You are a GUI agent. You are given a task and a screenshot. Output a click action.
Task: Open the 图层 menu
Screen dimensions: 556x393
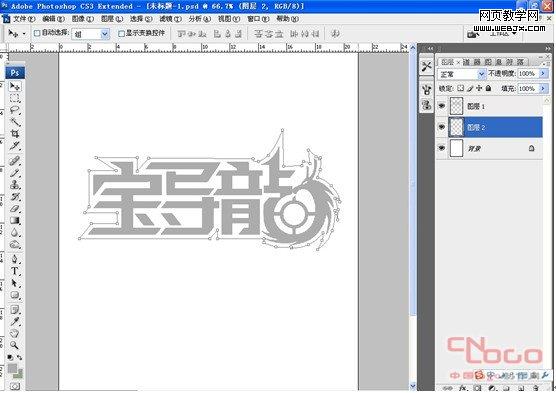coord(112,19)
